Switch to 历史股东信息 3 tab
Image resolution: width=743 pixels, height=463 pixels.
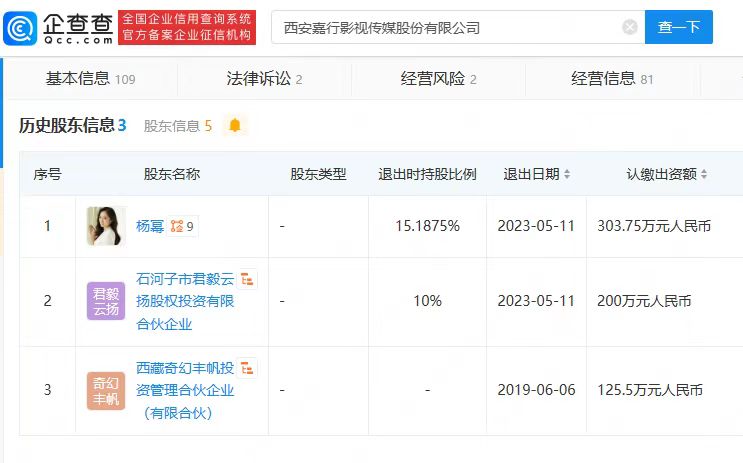[x=73, y=126]
